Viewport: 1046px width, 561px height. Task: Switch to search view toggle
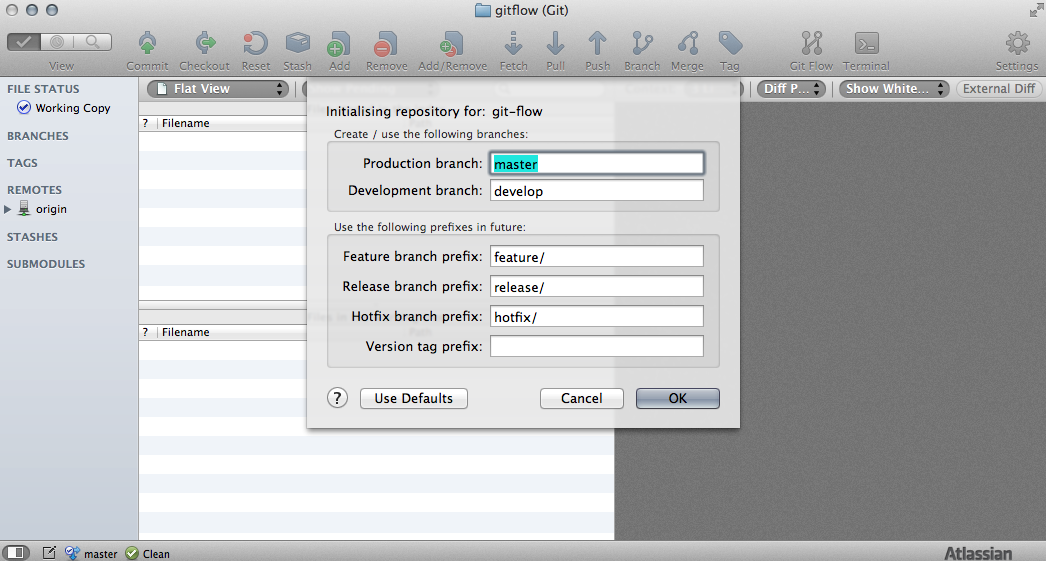point(93,42)
